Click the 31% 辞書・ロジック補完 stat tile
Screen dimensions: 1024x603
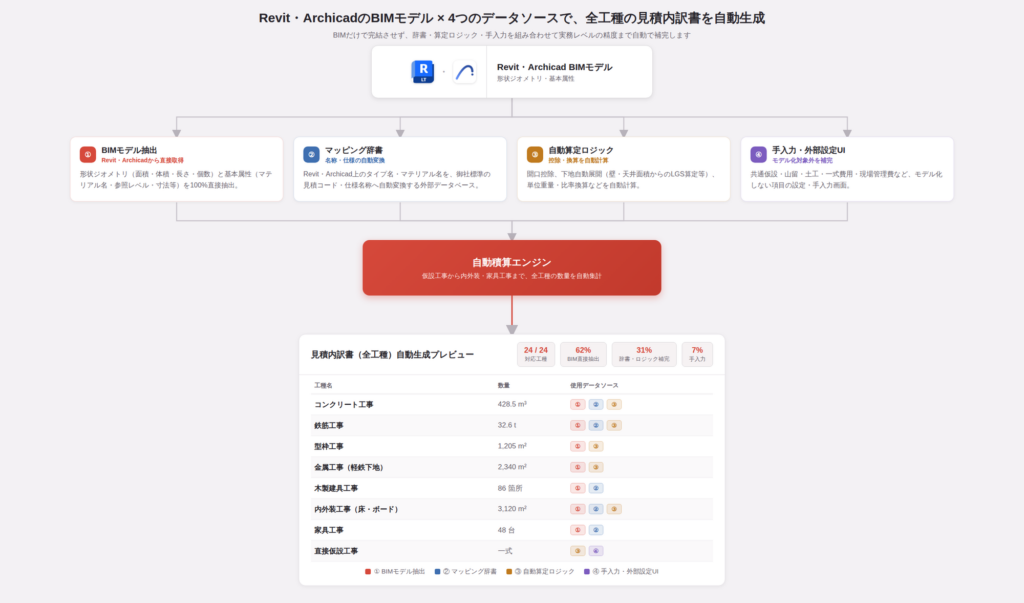(644, 354)
